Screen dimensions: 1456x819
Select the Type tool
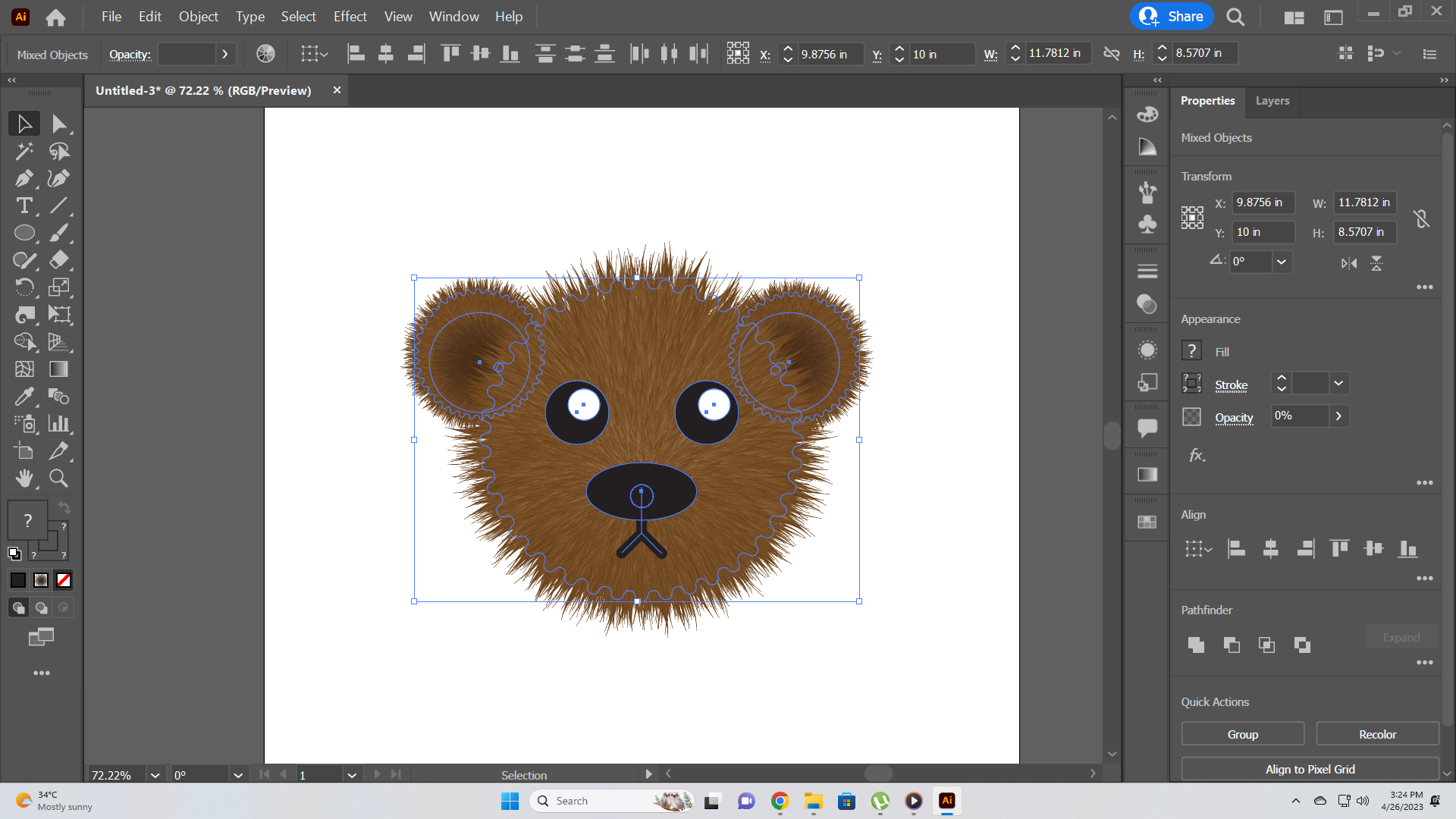[x=24, y=206]
